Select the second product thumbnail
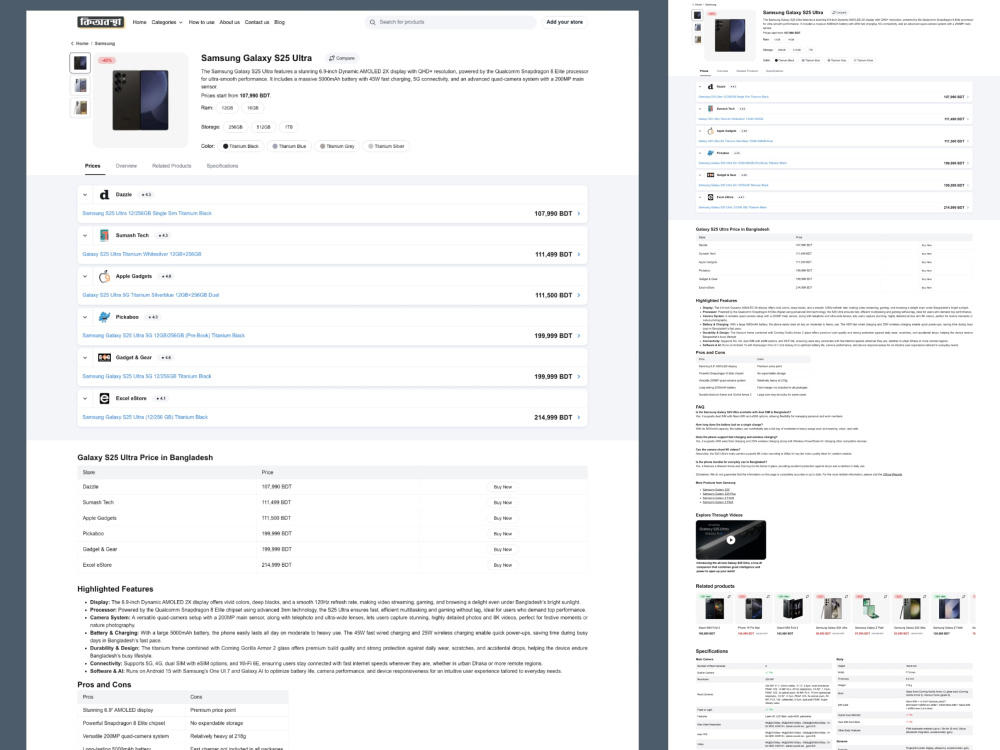The image size is (1000, 750). (x=80, y=85)
